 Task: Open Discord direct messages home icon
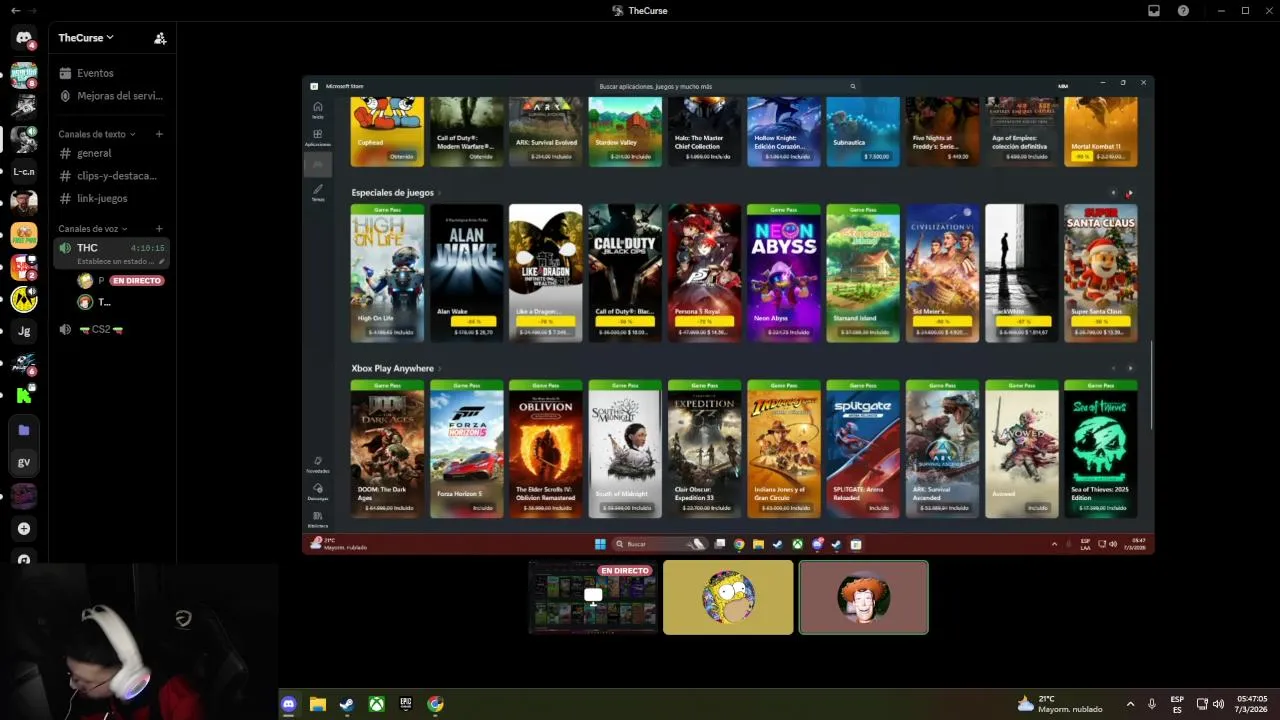[x=24, y=38]
